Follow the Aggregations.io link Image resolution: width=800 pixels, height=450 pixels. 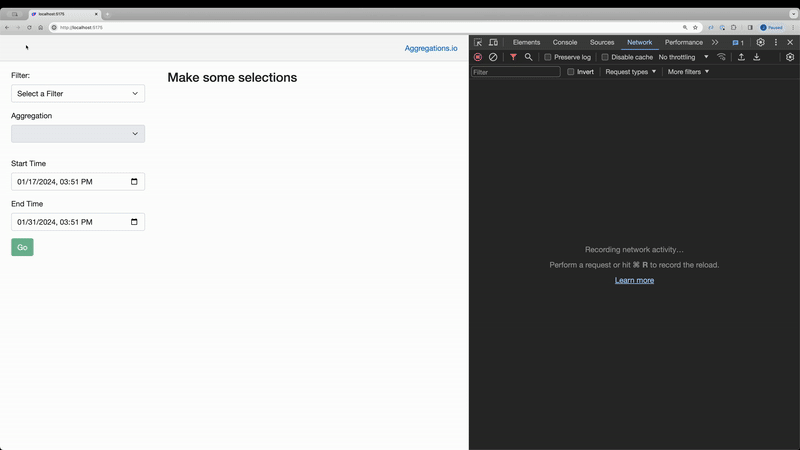[431, 48]
